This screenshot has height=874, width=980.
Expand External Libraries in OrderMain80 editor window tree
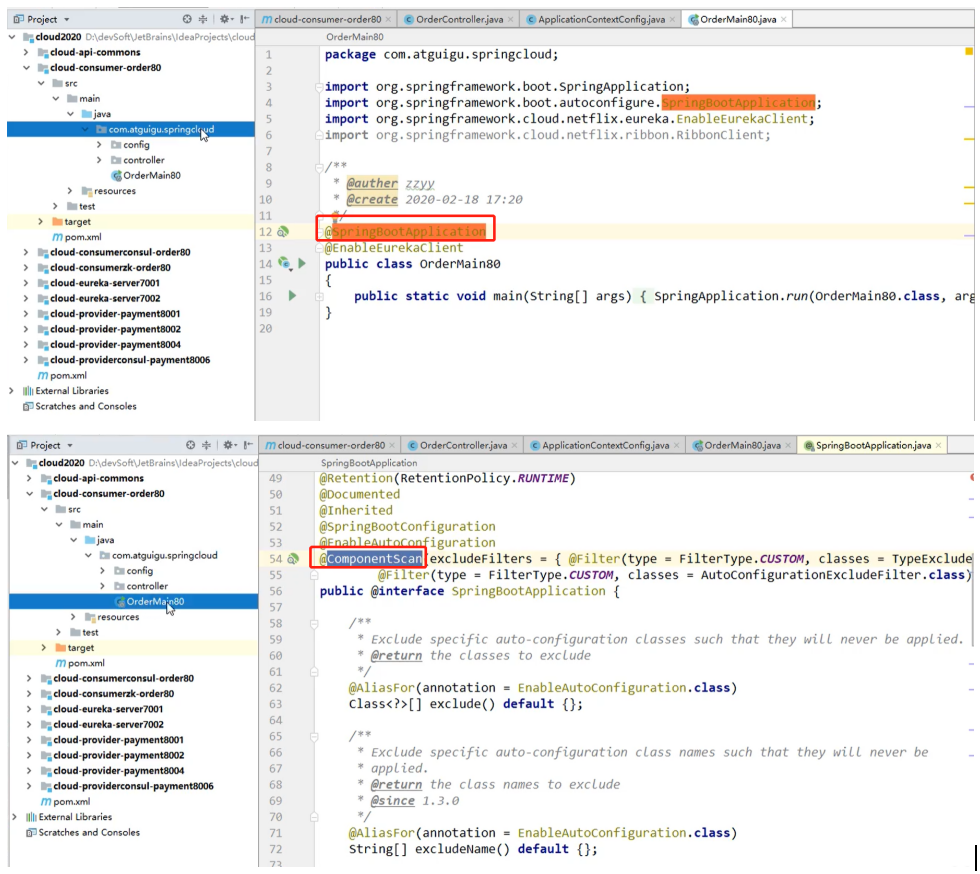(x=11, y=391)
